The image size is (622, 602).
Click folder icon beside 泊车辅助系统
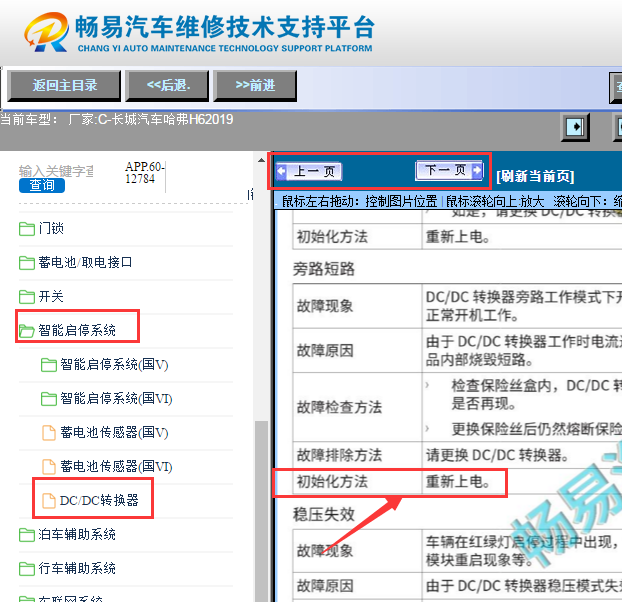pyautogui.click(x=27, y=535)
